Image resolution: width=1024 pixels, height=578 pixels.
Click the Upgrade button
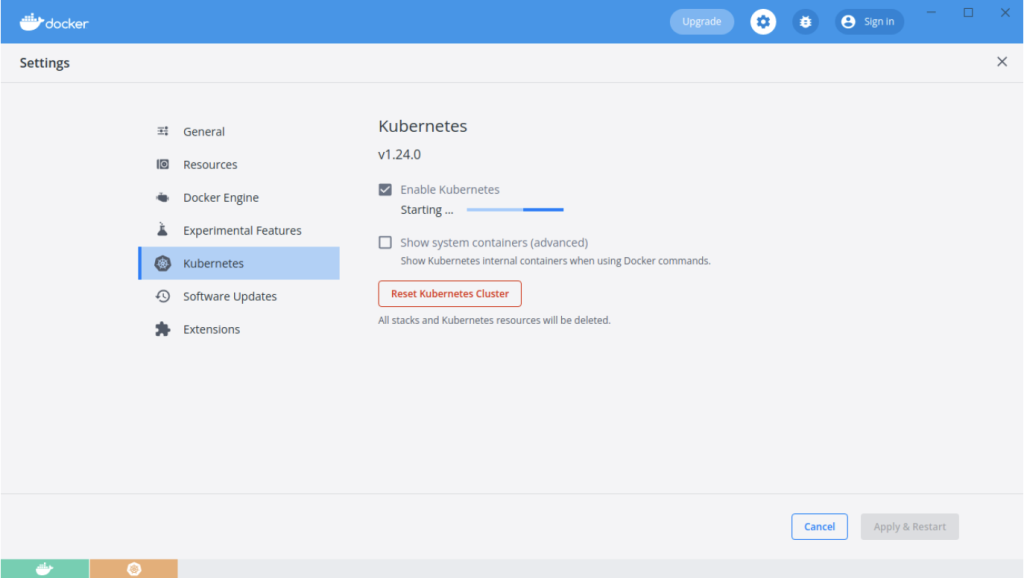(x=701, y=22)
